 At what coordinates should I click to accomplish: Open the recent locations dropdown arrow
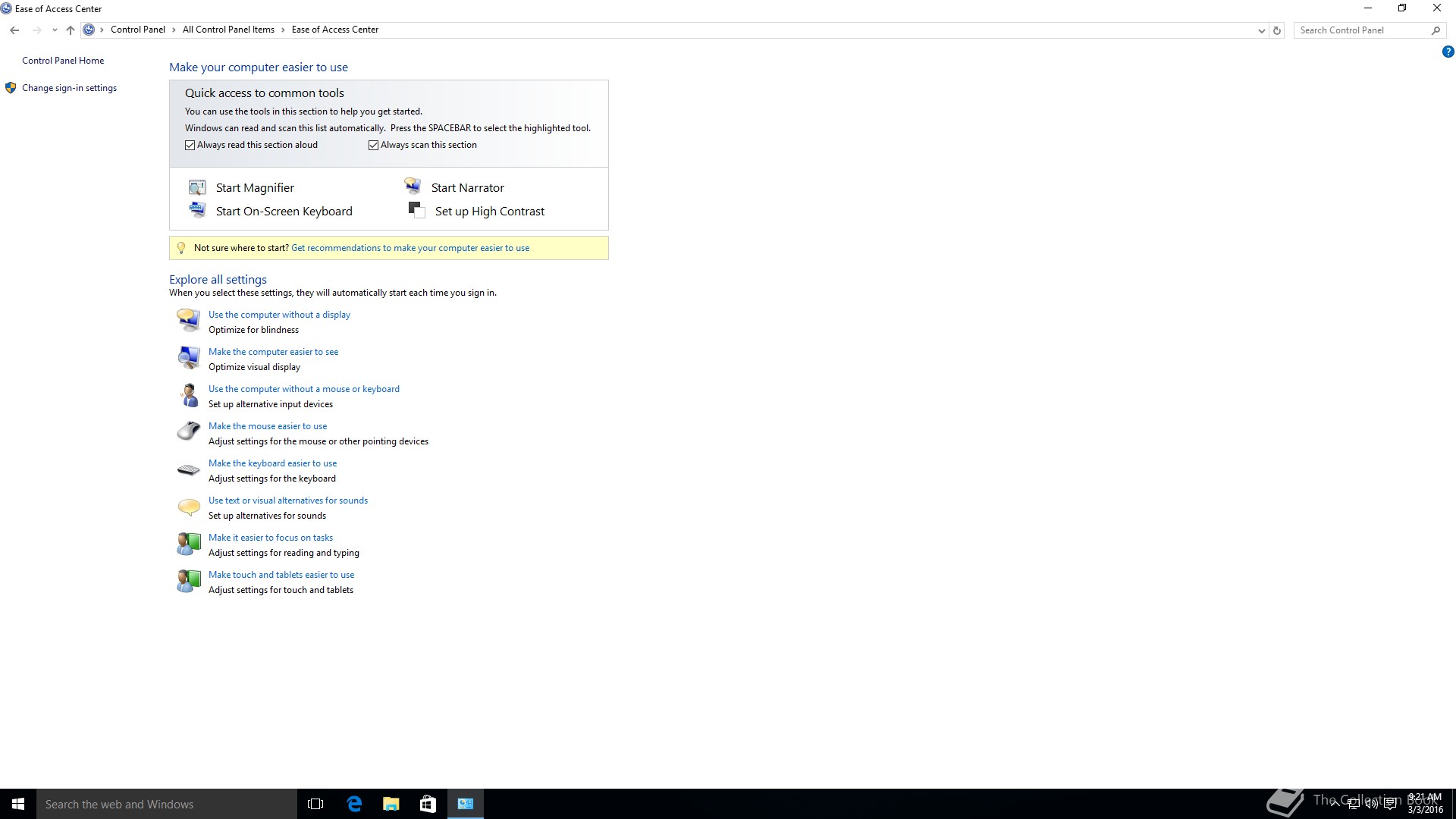[x=55, y=30]
